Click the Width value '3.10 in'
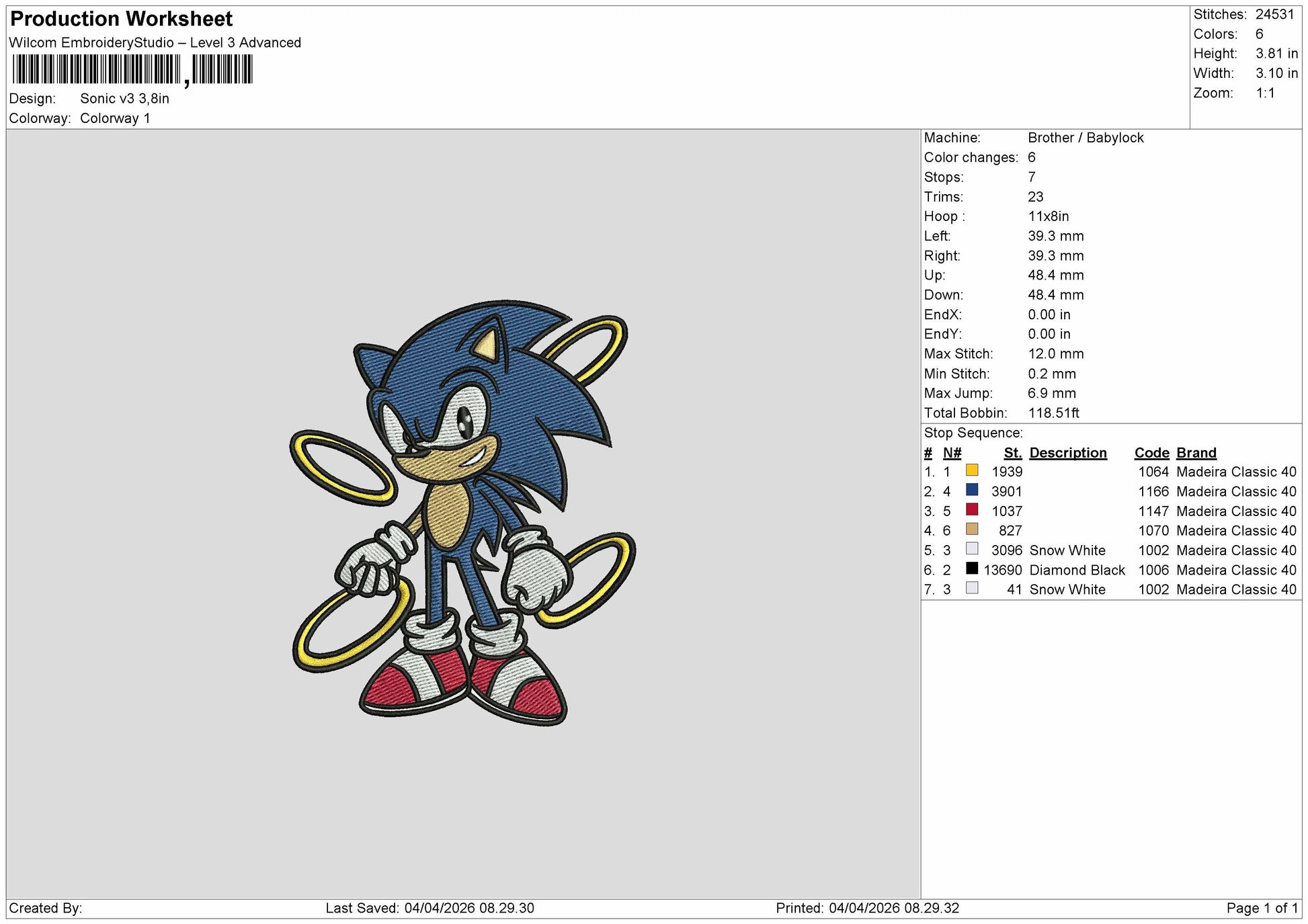 tap(1277, 73)
